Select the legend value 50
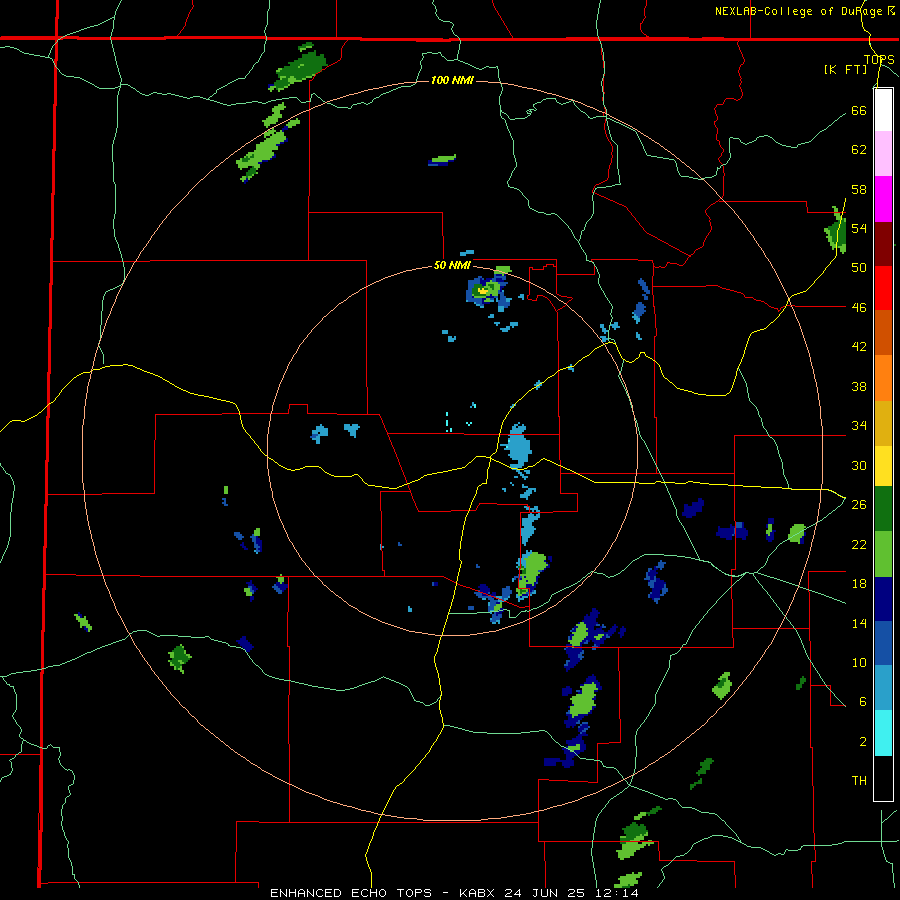The width and height of the screenshot is (900, 900). (x=859, y=267)
